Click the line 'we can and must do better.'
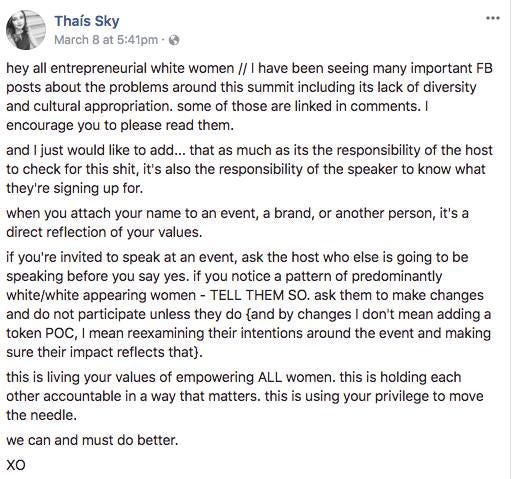This screenshot has height=479, width=512. (x=92, y=440)
